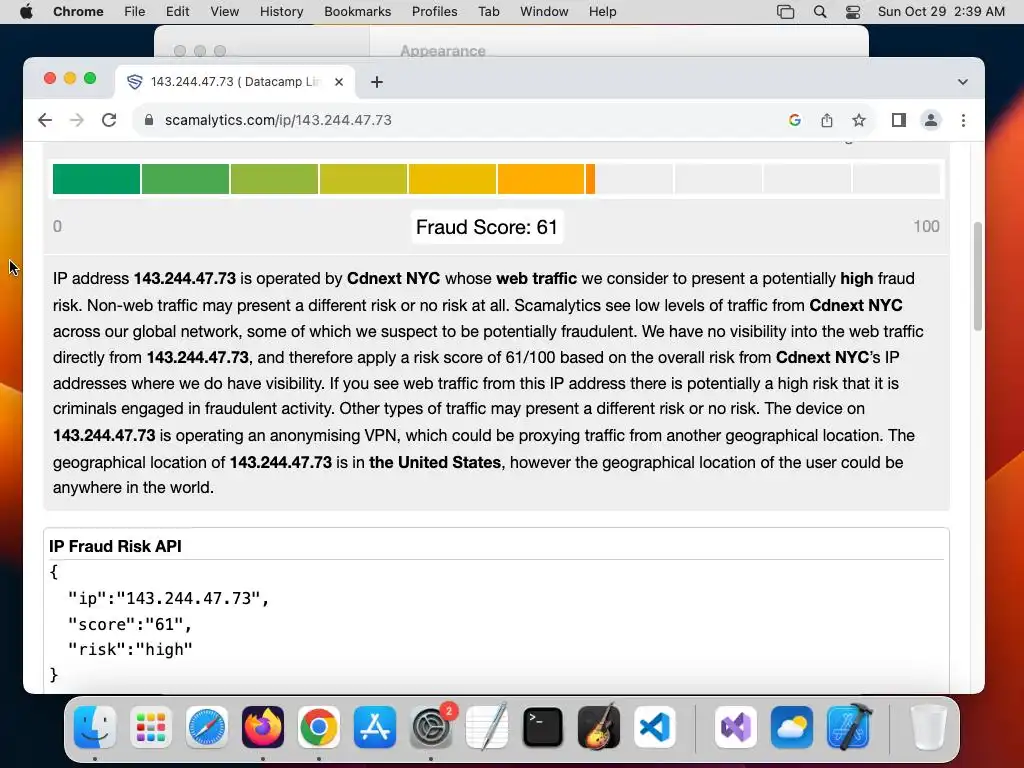Open the Chrome profile avatar
The image size is (1024, 768).
click(x=931, y=120)
